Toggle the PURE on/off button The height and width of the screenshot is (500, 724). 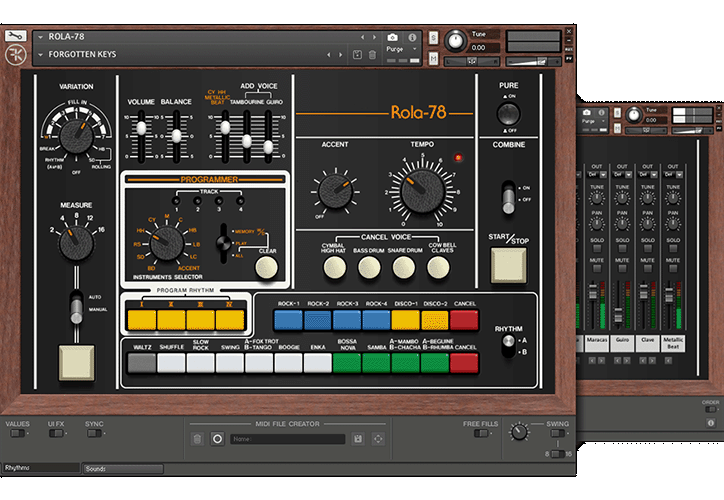coord(508,114)
